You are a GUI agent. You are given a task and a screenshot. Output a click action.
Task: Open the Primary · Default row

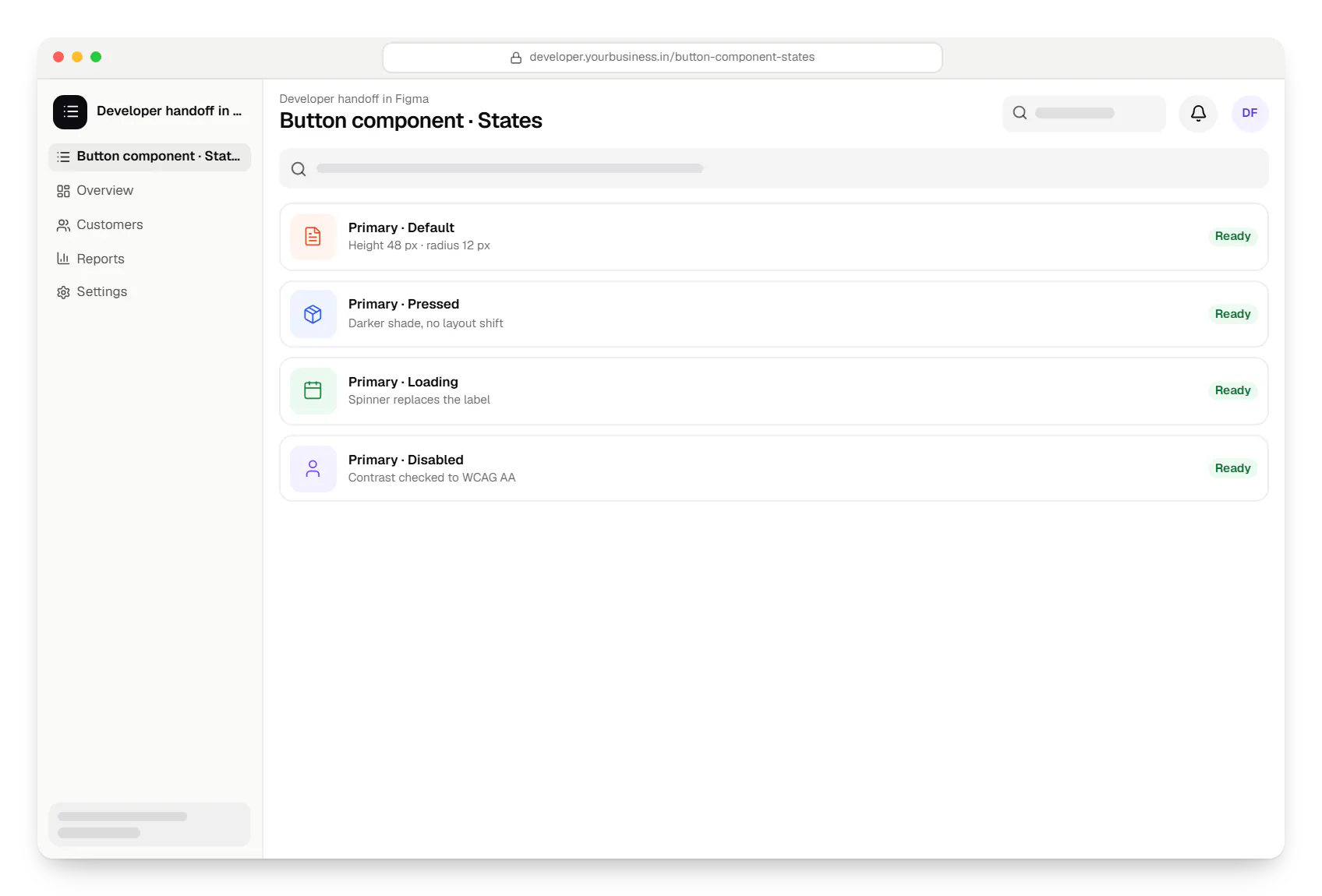coord(773,237)
